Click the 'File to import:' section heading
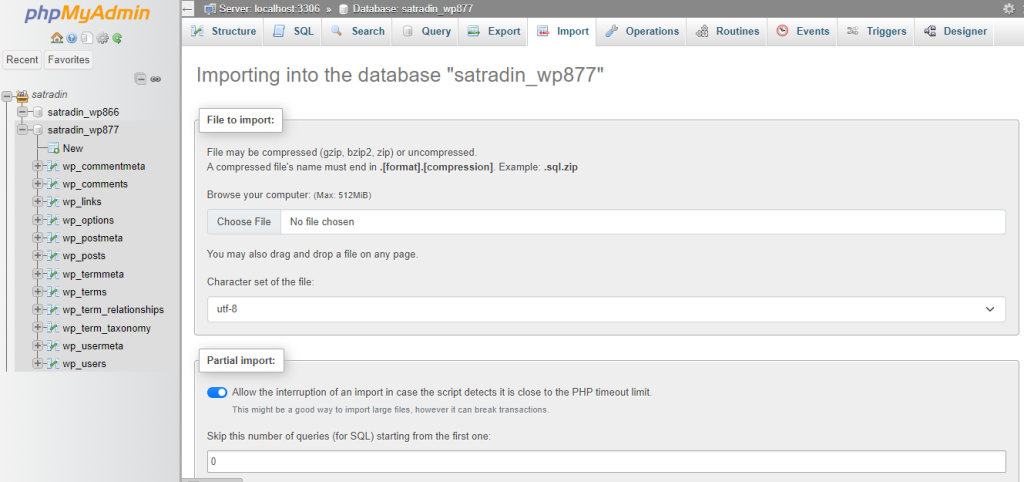Image resolution: width=1024 pixels, height=482 pixels. pyautogui.click(x=240, y=120)
